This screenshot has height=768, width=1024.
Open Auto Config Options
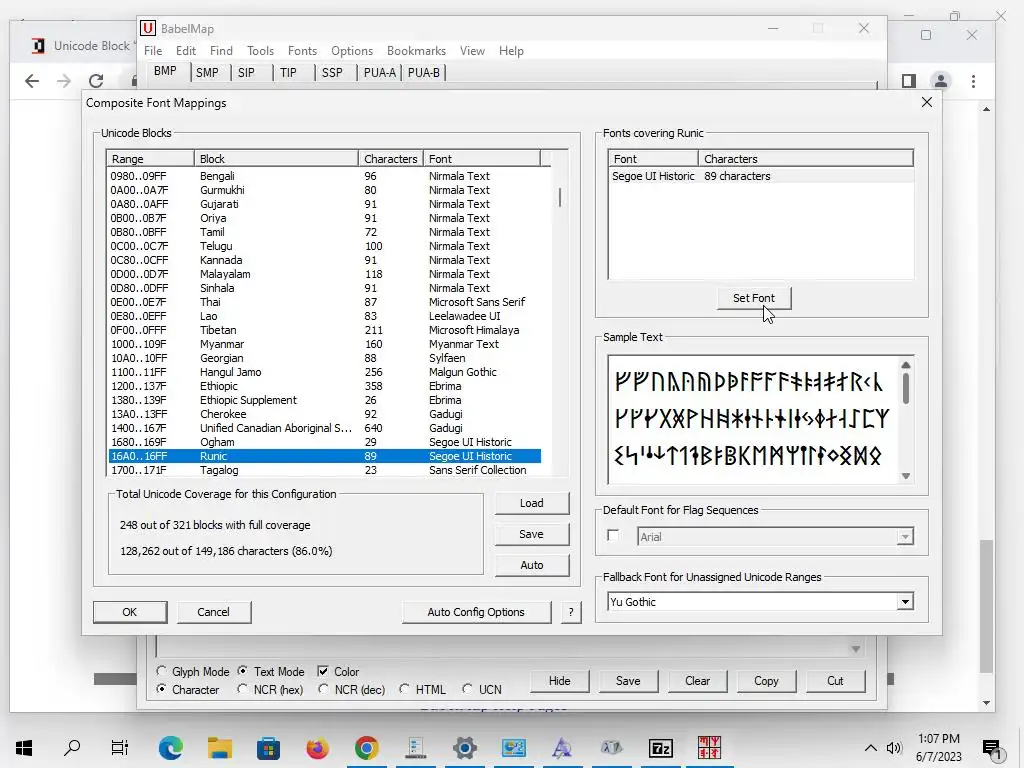[476, 612]
